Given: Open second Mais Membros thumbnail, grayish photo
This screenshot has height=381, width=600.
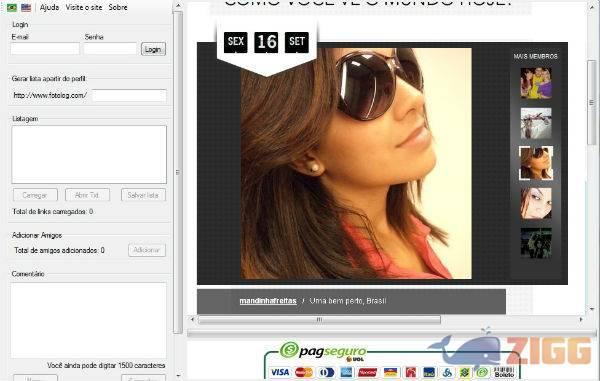Looking at the screenshot, I should [536, 123].
